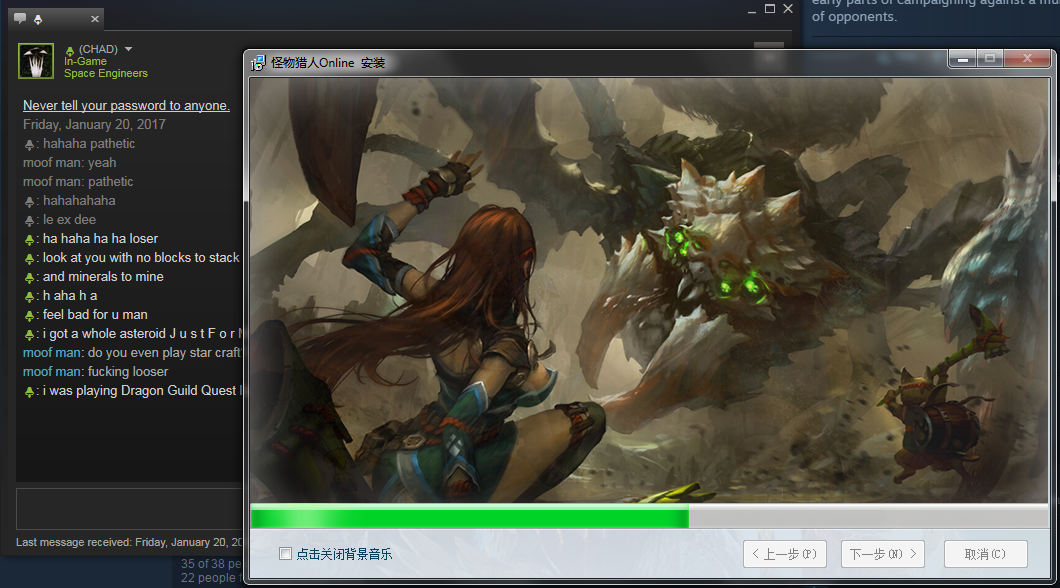Click the installer title bar icon

click(x=258, y=63)
